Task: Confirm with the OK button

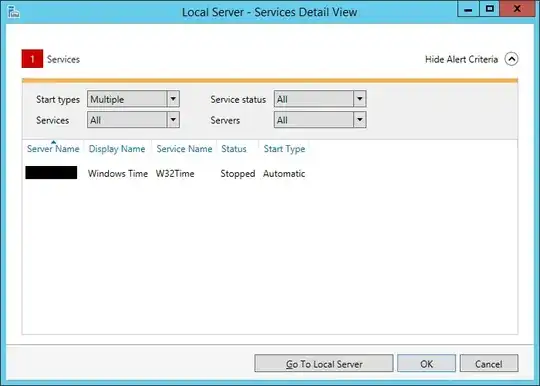Action: click(x=426, y=364)
